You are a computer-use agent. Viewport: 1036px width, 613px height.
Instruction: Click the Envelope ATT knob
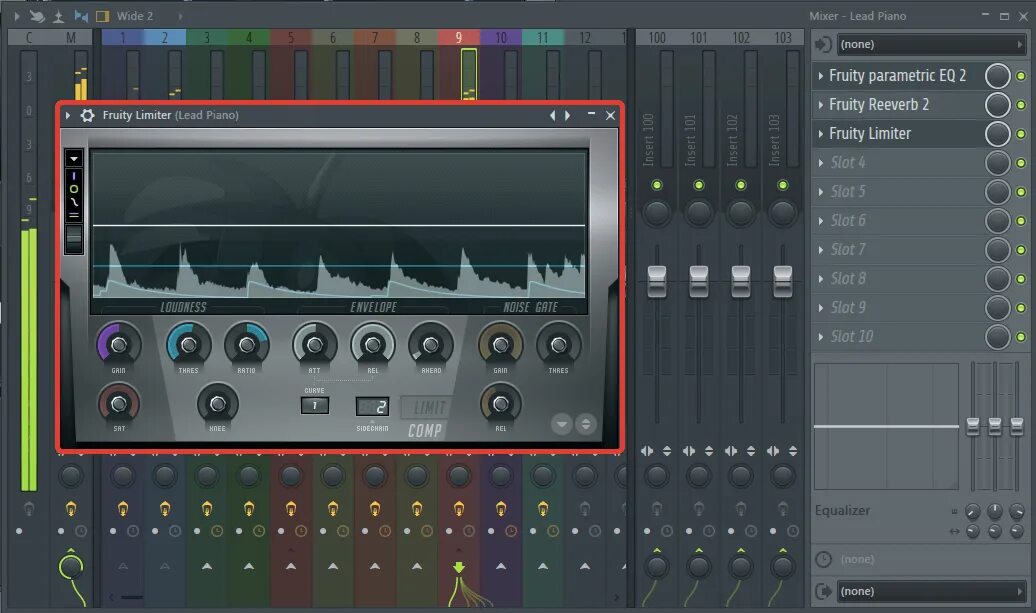(314, 344)
